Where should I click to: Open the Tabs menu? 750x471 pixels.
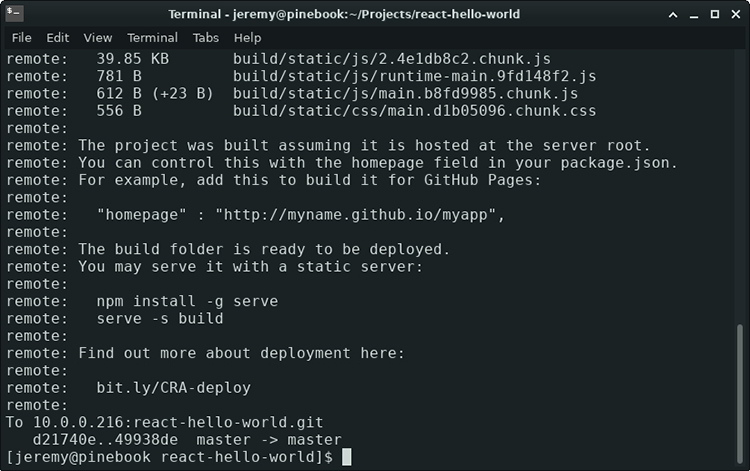coord(206,38)
